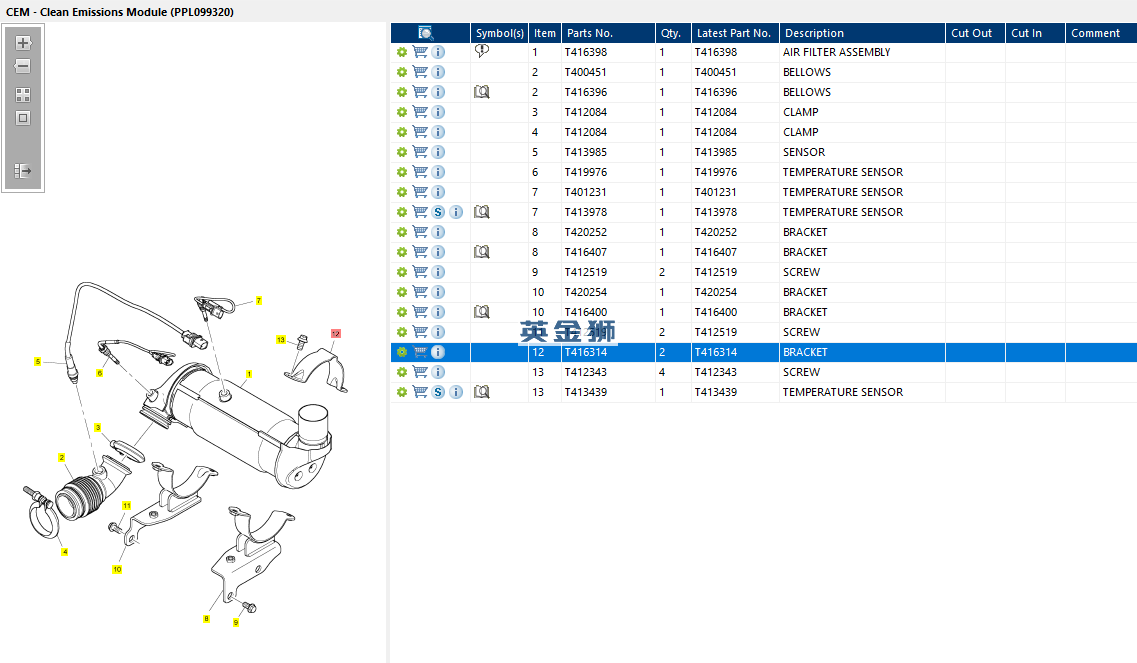Add T416398 air filter assembly to cart
1137x663 pixels.
(x=420, y=52)
